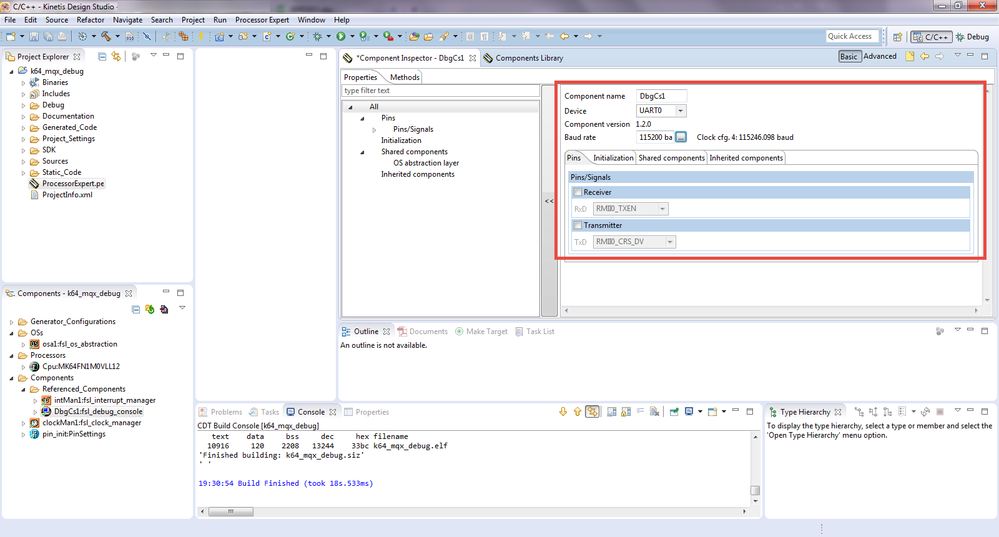This screenshot has width=999, height=537.
Task: Open the File menu
Action: [x=10, y=20]
